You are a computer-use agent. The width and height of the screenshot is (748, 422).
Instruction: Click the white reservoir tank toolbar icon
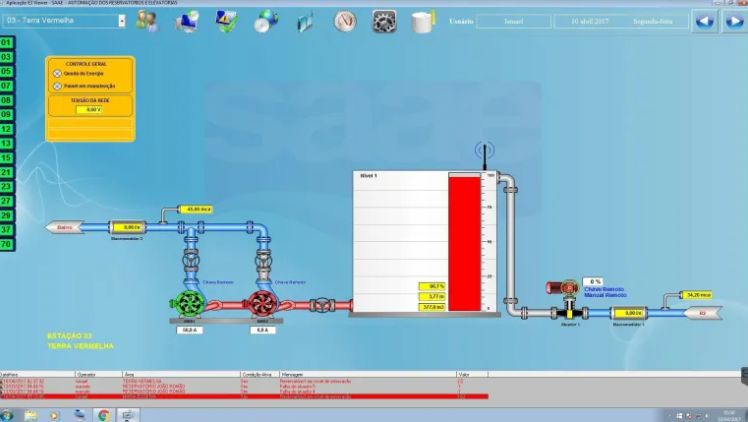(x=423, y=21)
